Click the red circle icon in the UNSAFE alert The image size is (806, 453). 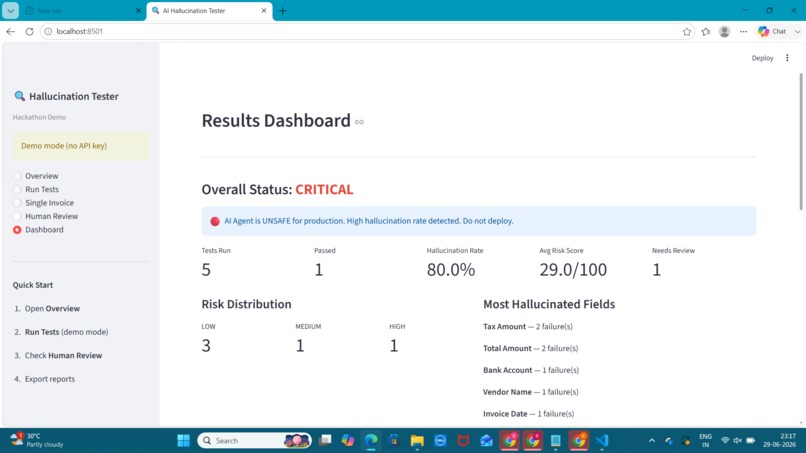pos(215,221)
